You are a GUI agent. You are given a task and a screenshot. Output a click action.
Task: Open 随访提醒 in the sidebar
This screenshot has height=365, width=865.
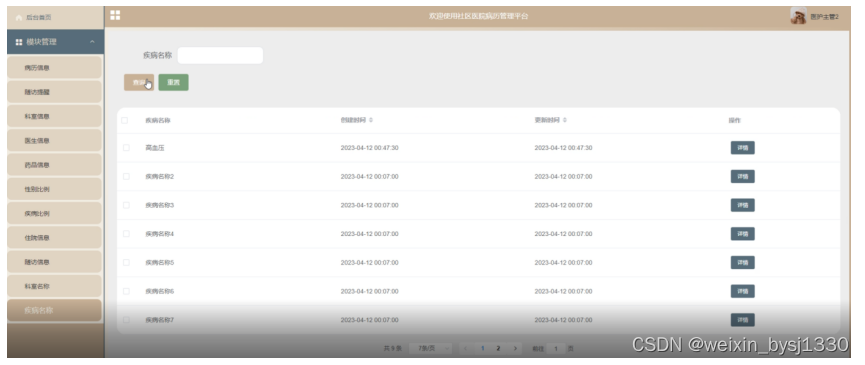tap(54, 92)
